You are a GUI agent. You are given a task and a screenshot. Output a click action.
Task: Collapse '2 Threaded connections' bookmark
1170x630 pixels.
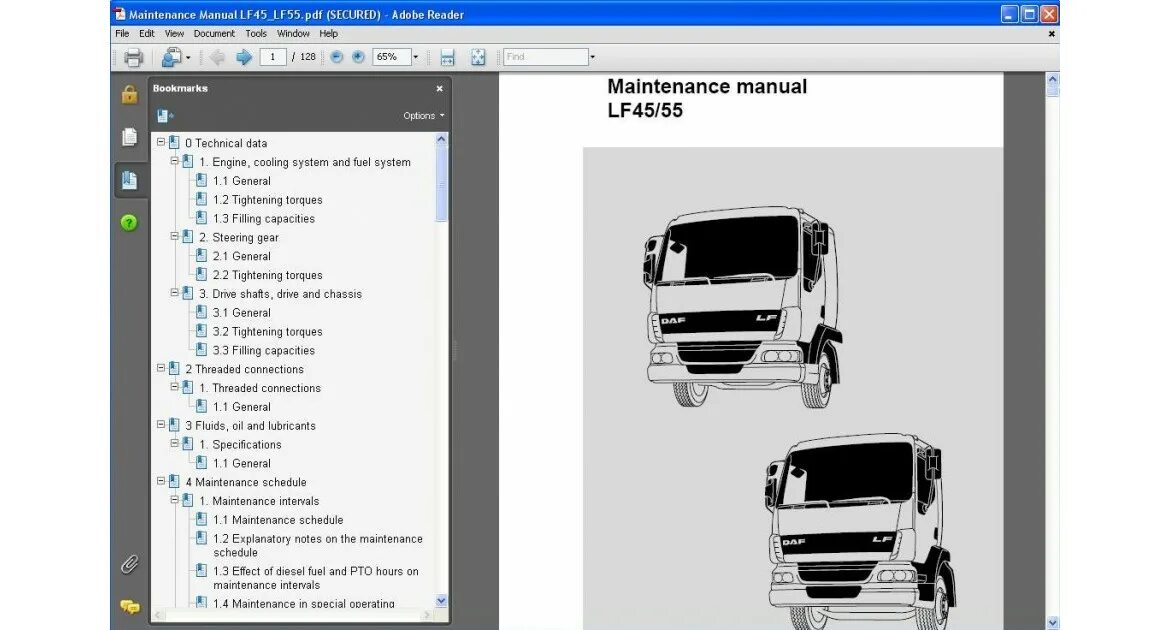160,368
